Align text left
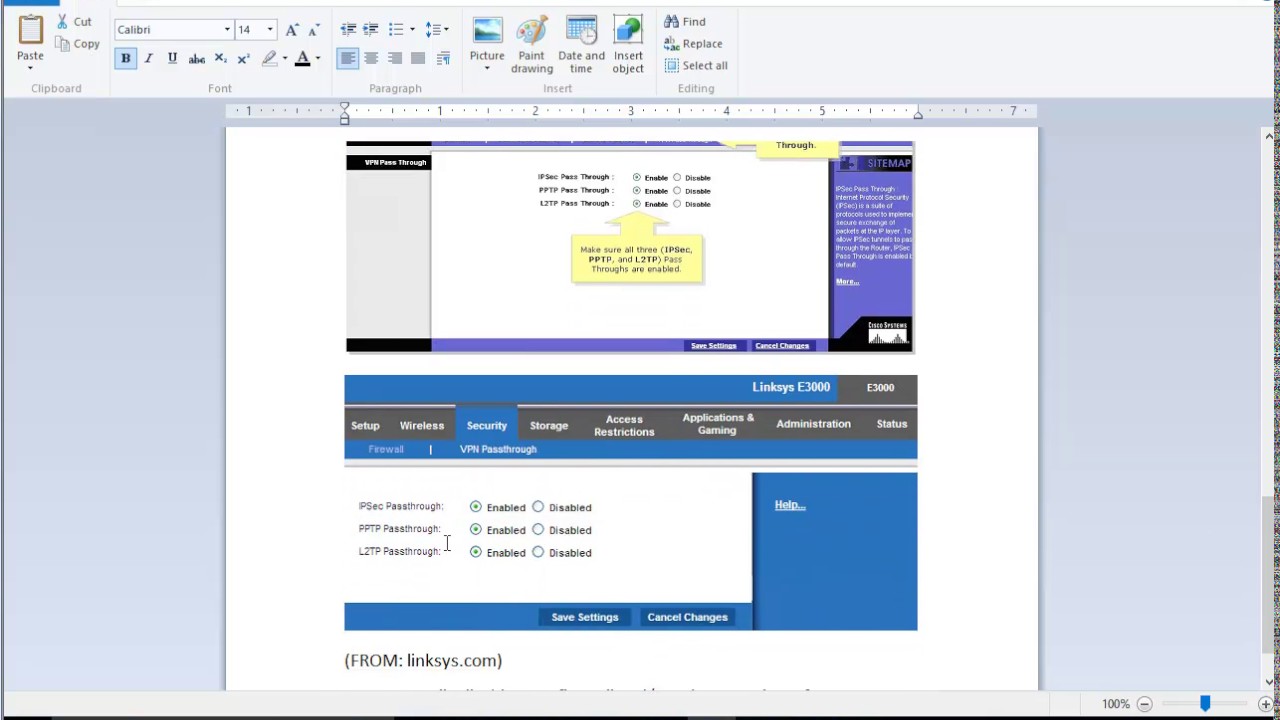The height and width of the screenshot is (720, 1280). click(348, 59)
